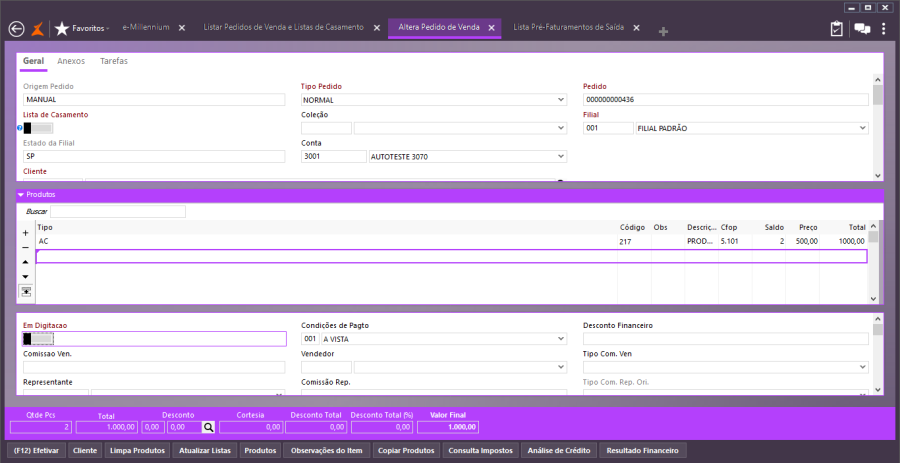Open the three-dot options menu
Viewport: 900px width, 463px height.
click(883, 29)
